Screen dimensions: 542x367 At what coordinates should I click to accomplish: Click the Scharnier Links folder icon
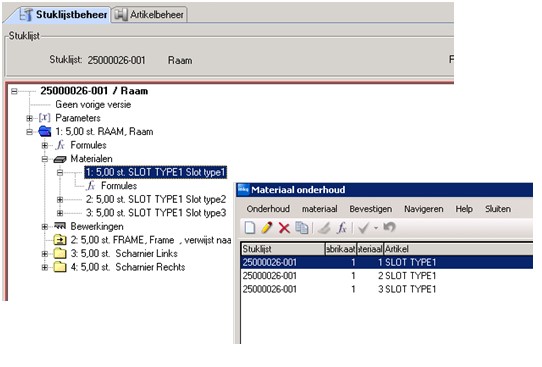[x=60, y=253]
